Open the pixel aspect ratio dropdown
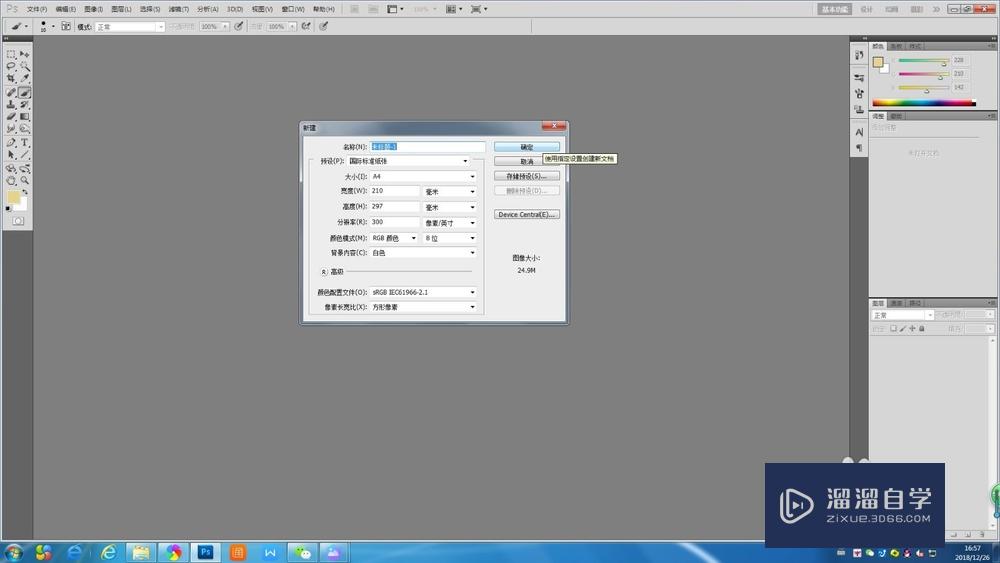Viewport: 1000px width, 563px height. pos(423,307)
